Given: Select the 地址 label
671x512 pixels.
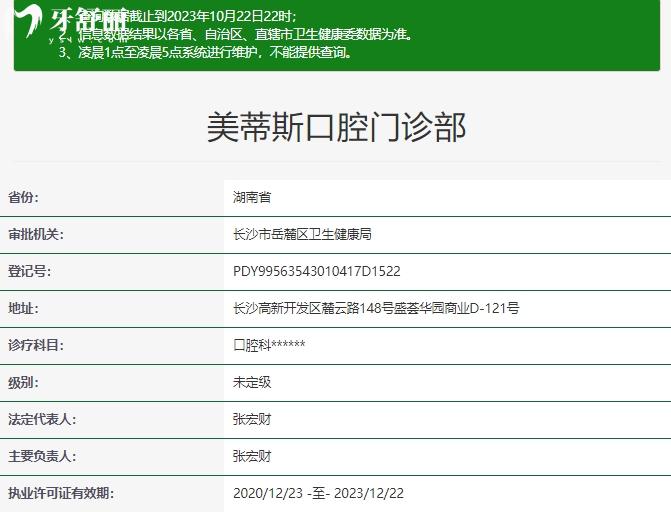Looking at the screenshot, I should pos(23,308).
